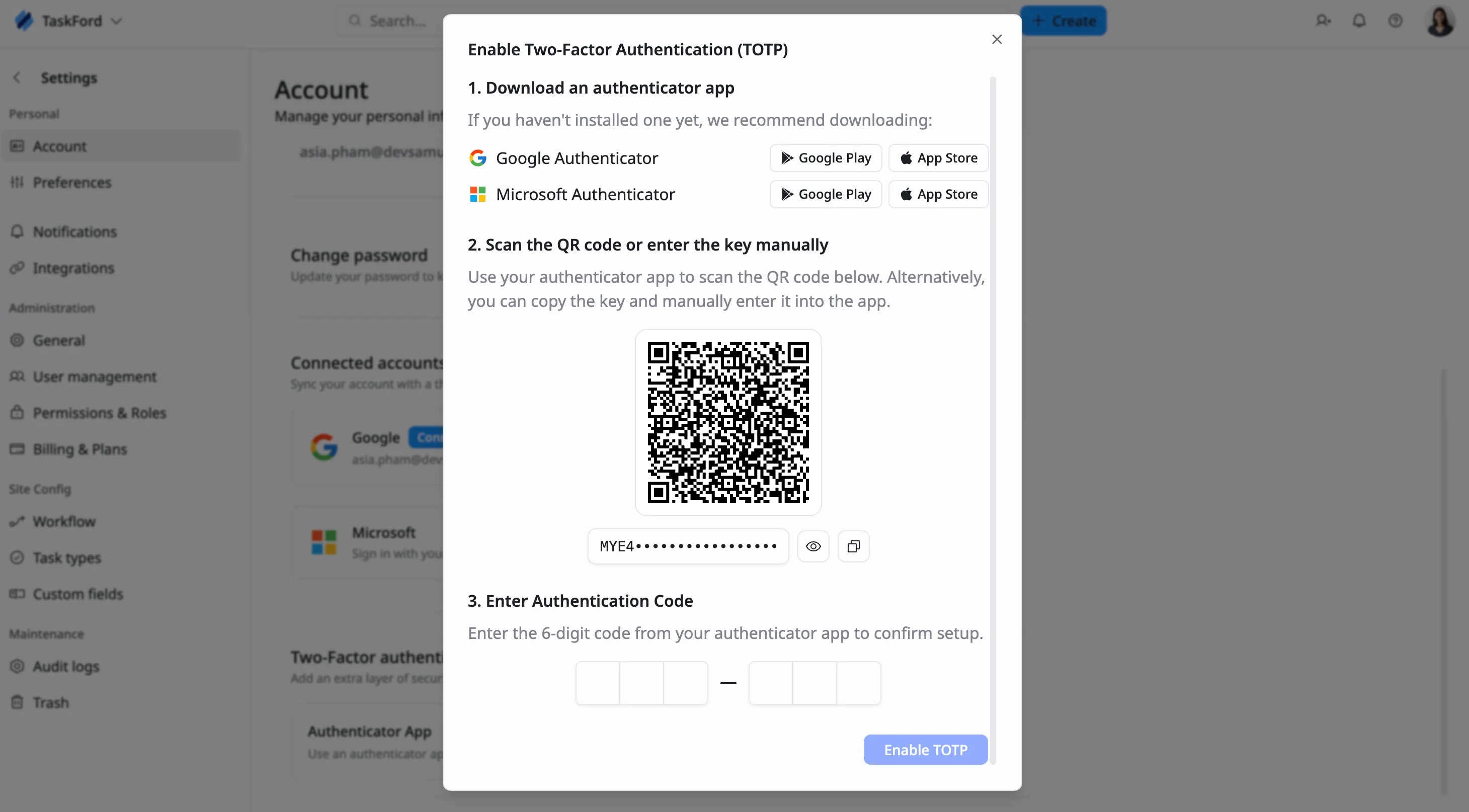Image resolution: width=1469 pixels, height=812 pixels.
Task: Open Trash in sidebar
Action: point(121,702)
